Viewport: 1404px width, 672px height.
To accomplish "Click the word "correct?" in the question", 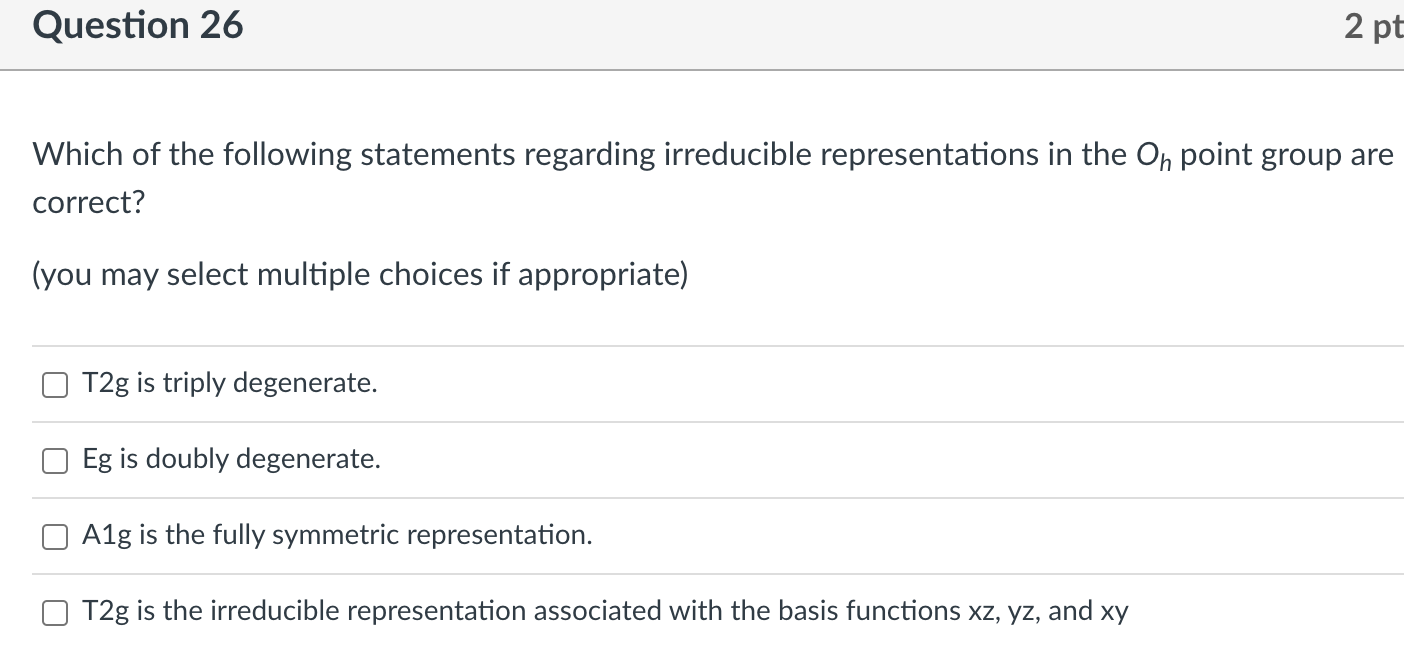I will point(89,203).
